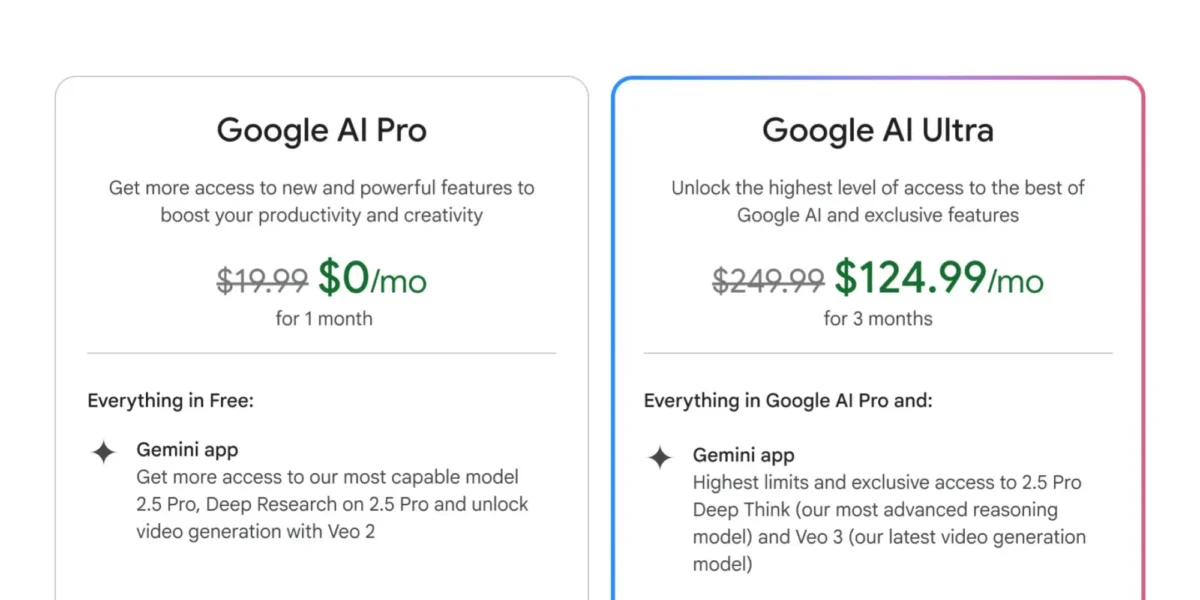Select the Google AI Ultra plan heading
Image resolution: width=1200 pixels, height=600 pixels.
[878, 130]
